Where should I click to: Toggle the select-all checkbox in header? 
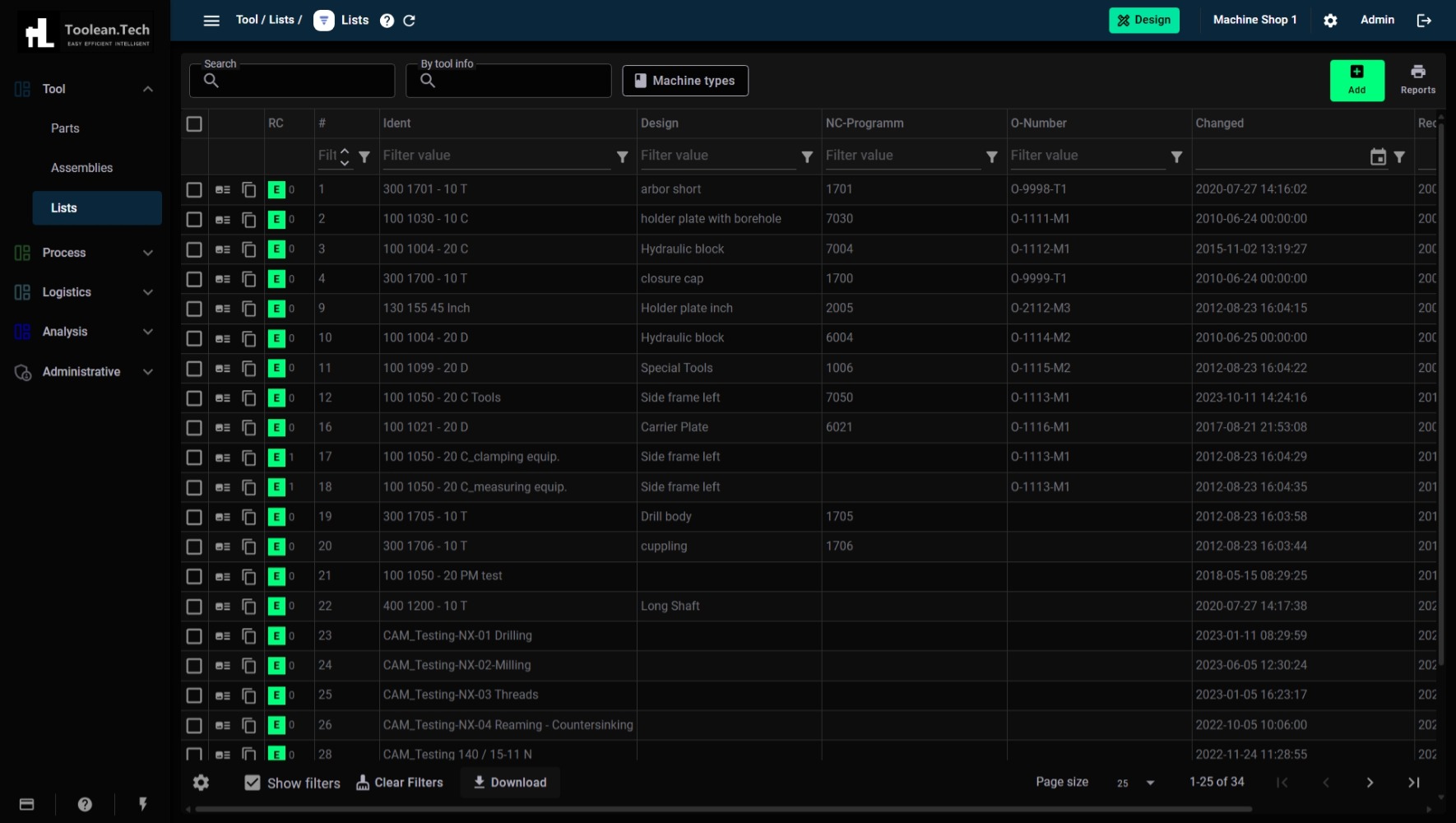pos(194,123)
